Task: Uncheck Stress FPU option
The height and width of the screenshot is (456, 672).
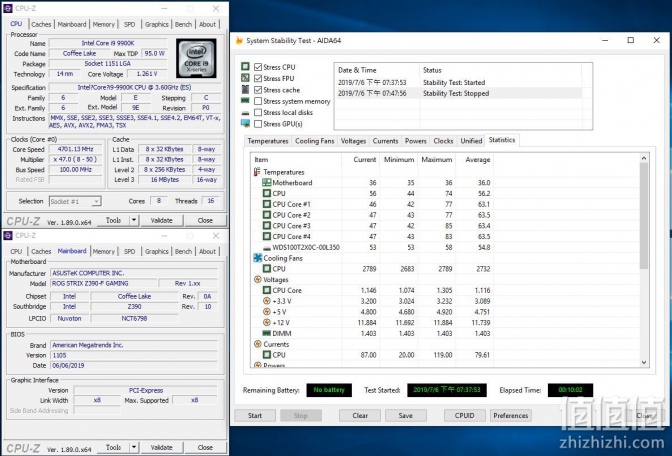Action: click(x=258, y=78)
